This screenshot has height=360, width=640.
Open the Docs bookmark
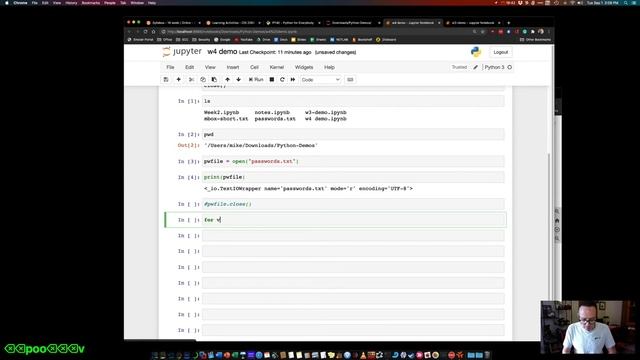(281, 40)
